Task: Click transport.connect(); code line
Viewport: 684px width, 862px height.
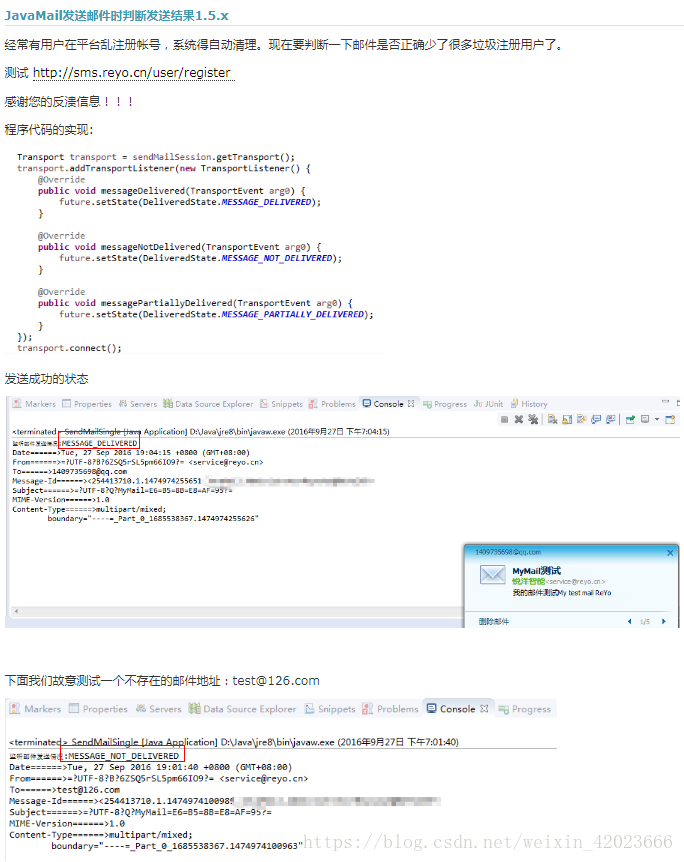Action: pyautogui.click(x=69, y=348)
